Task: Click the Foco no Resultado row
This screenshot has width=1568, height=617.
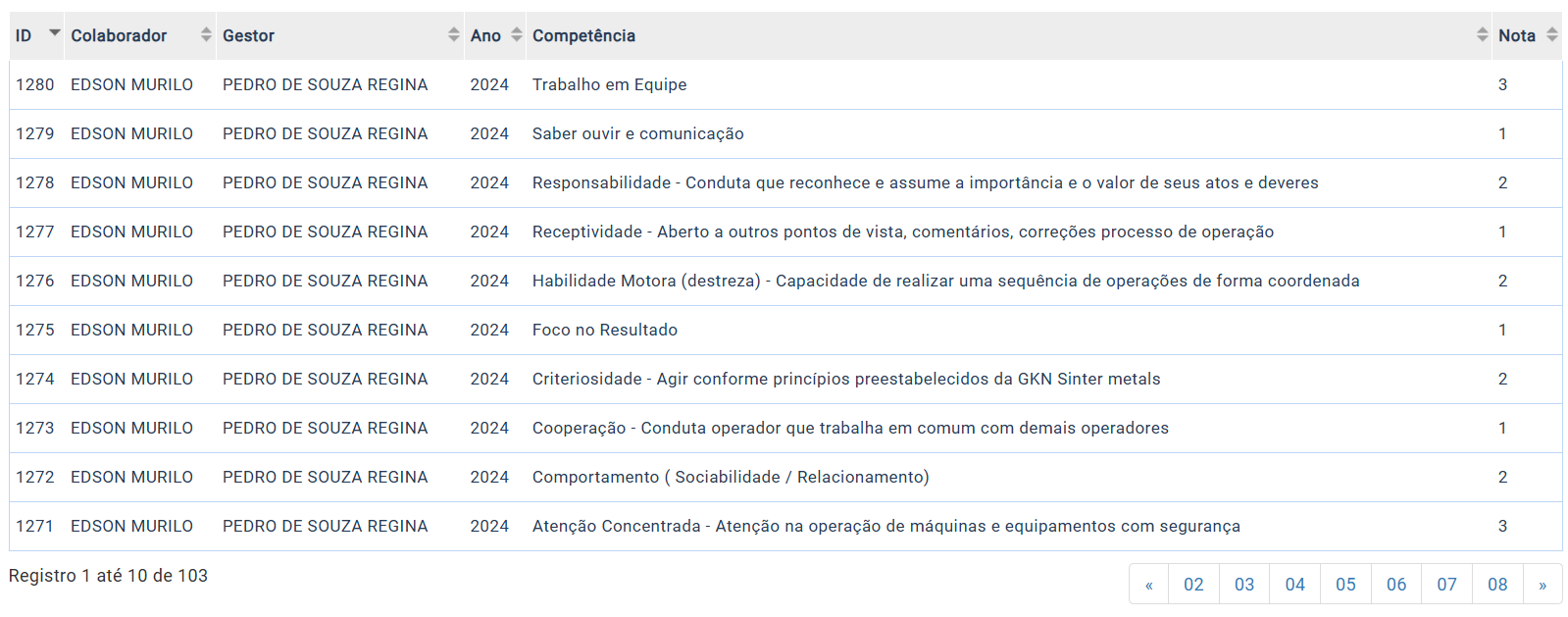Action: (604, 331)
